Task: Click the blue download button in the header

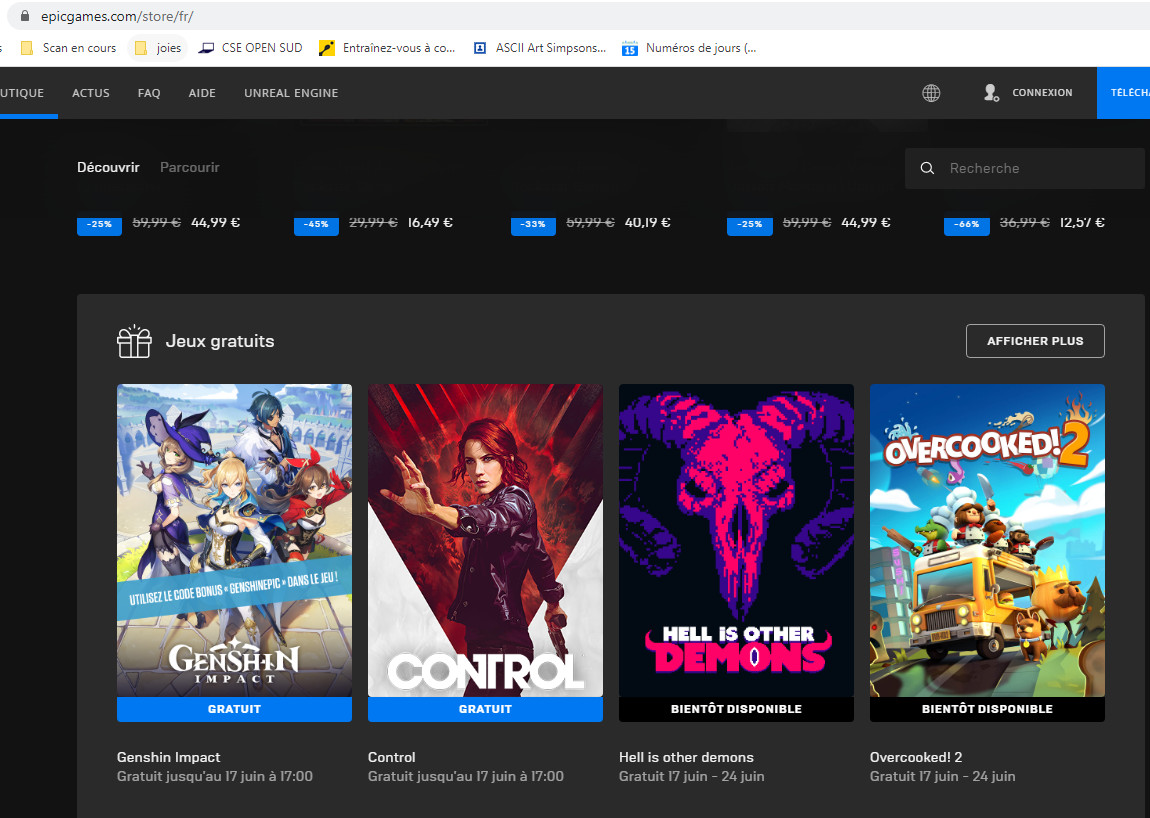Action: pos(1124,92)
